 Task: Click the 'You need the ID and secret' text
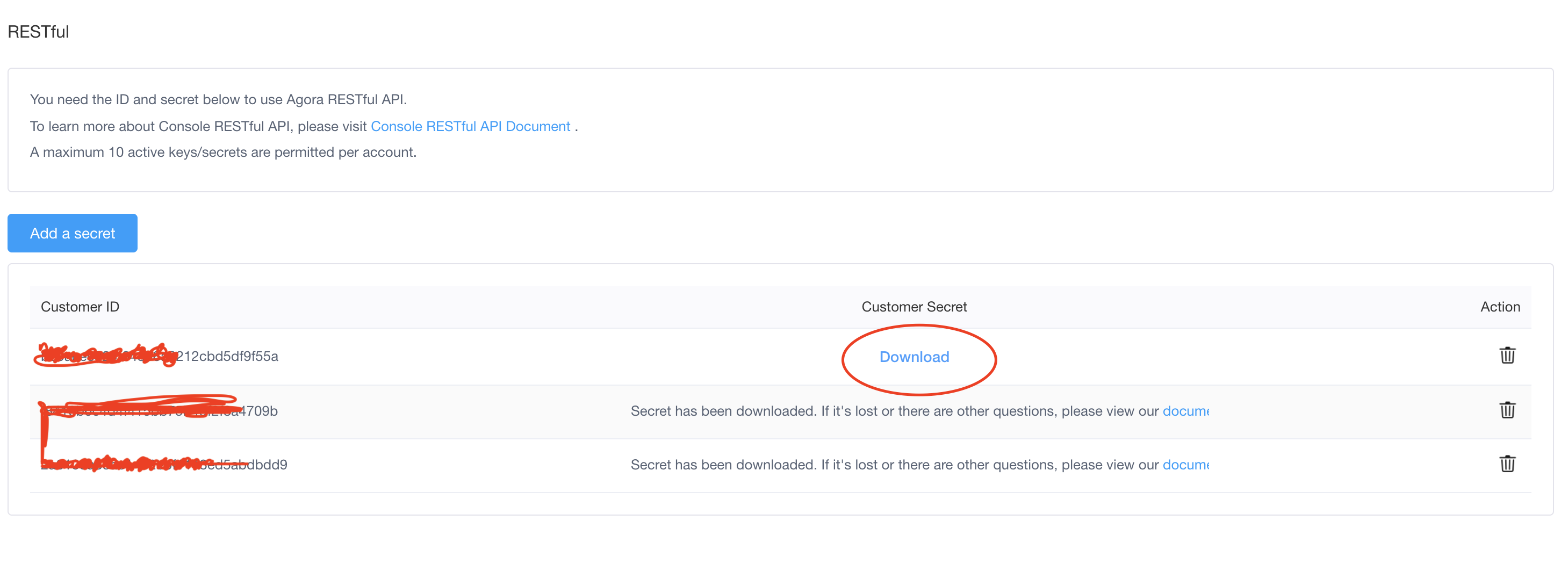point(218,99)
